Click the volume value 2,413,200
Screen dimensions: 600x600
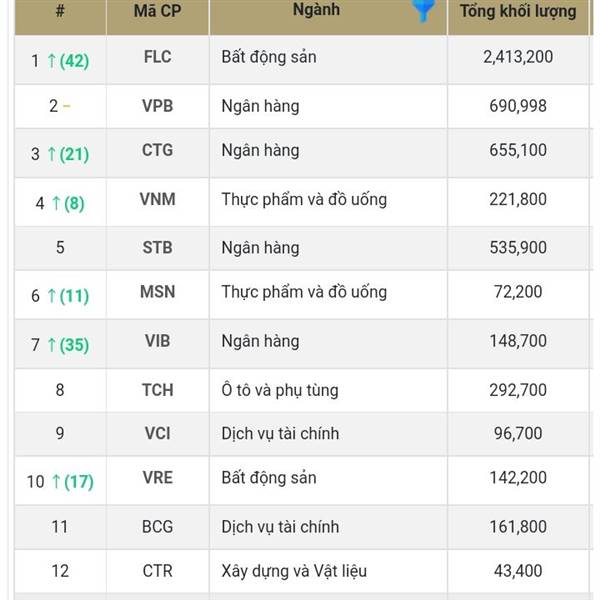tap(518, 57)
